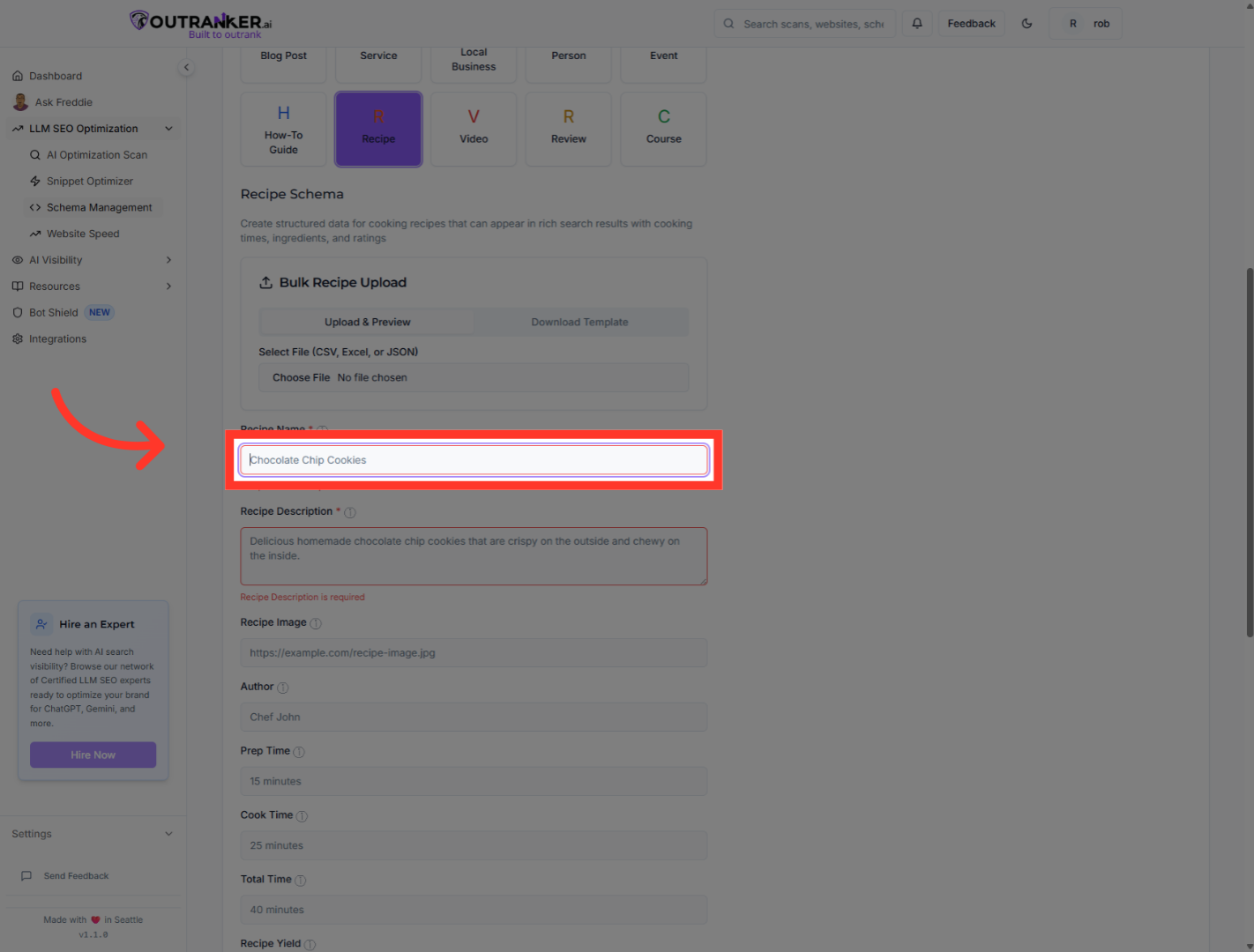Click the Recipe Description info icon

coord(350,512)
